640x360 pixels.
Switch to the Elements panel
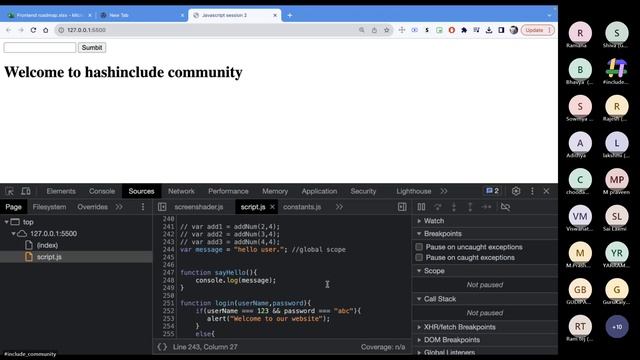[x=61, y=191]
